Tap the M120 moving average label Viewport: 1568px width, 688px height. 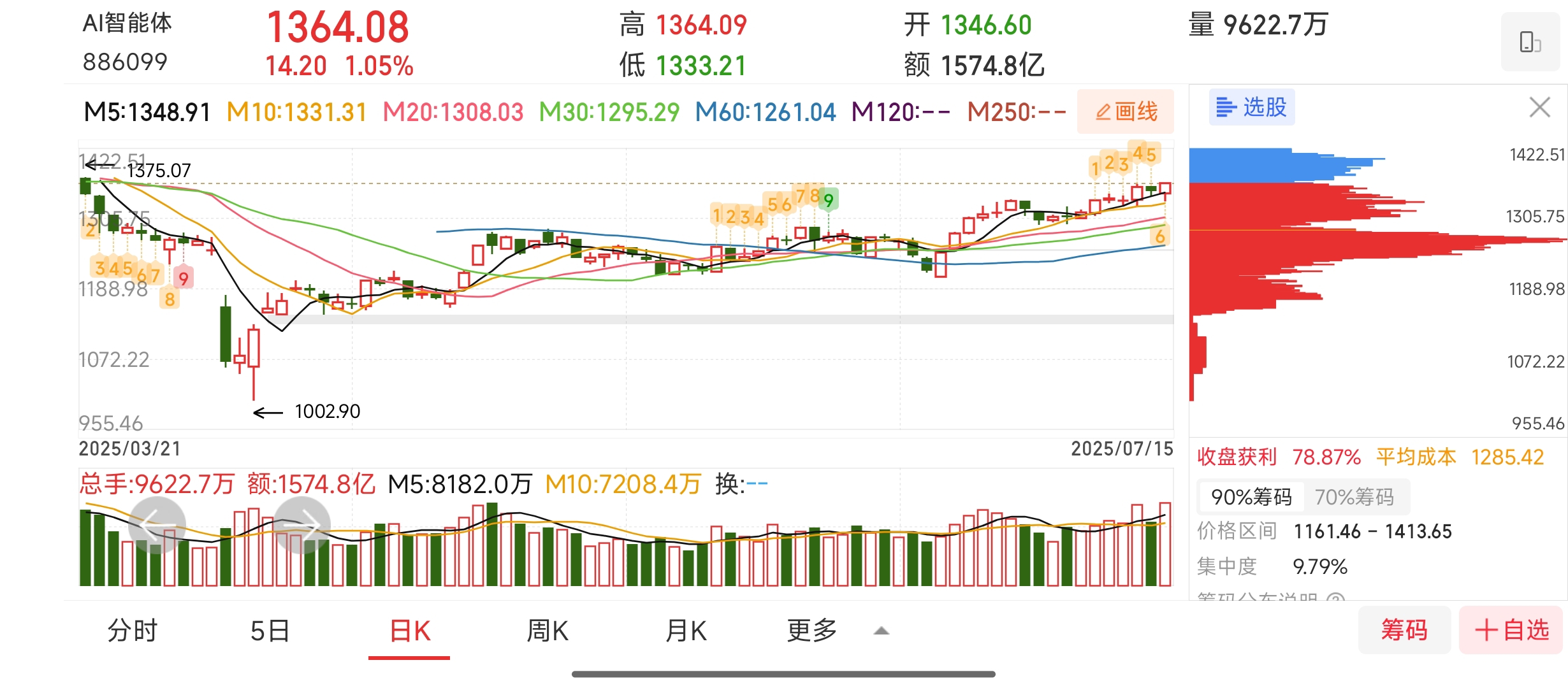coord(901,112)
